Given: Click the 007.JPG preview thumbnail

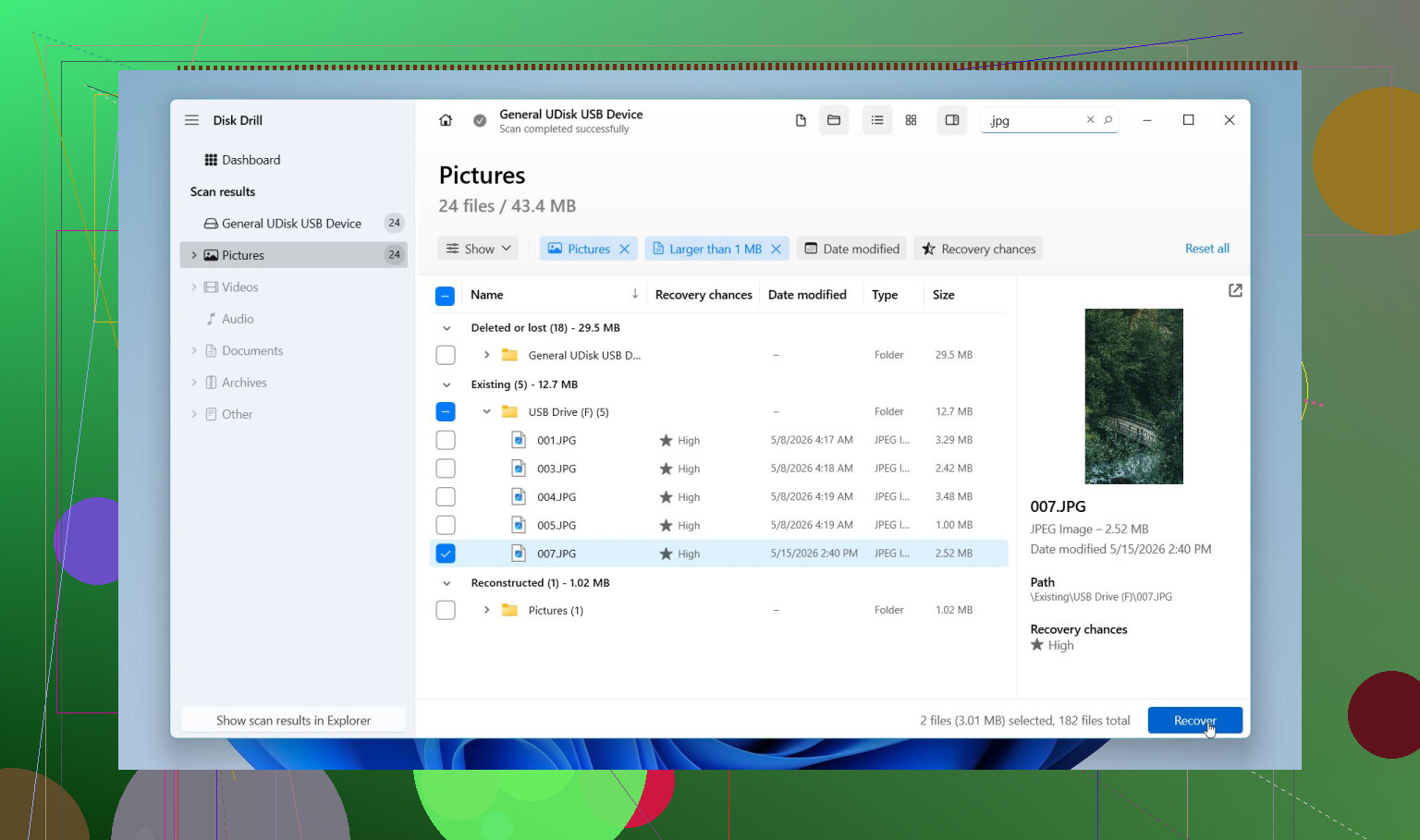Looking at the screenshot, I should click(x=1133, y=396).
